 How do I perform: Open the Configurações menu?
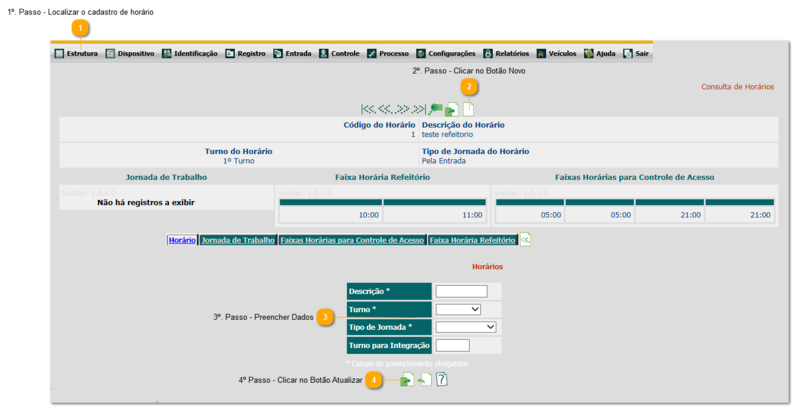[x=446, y=53]
